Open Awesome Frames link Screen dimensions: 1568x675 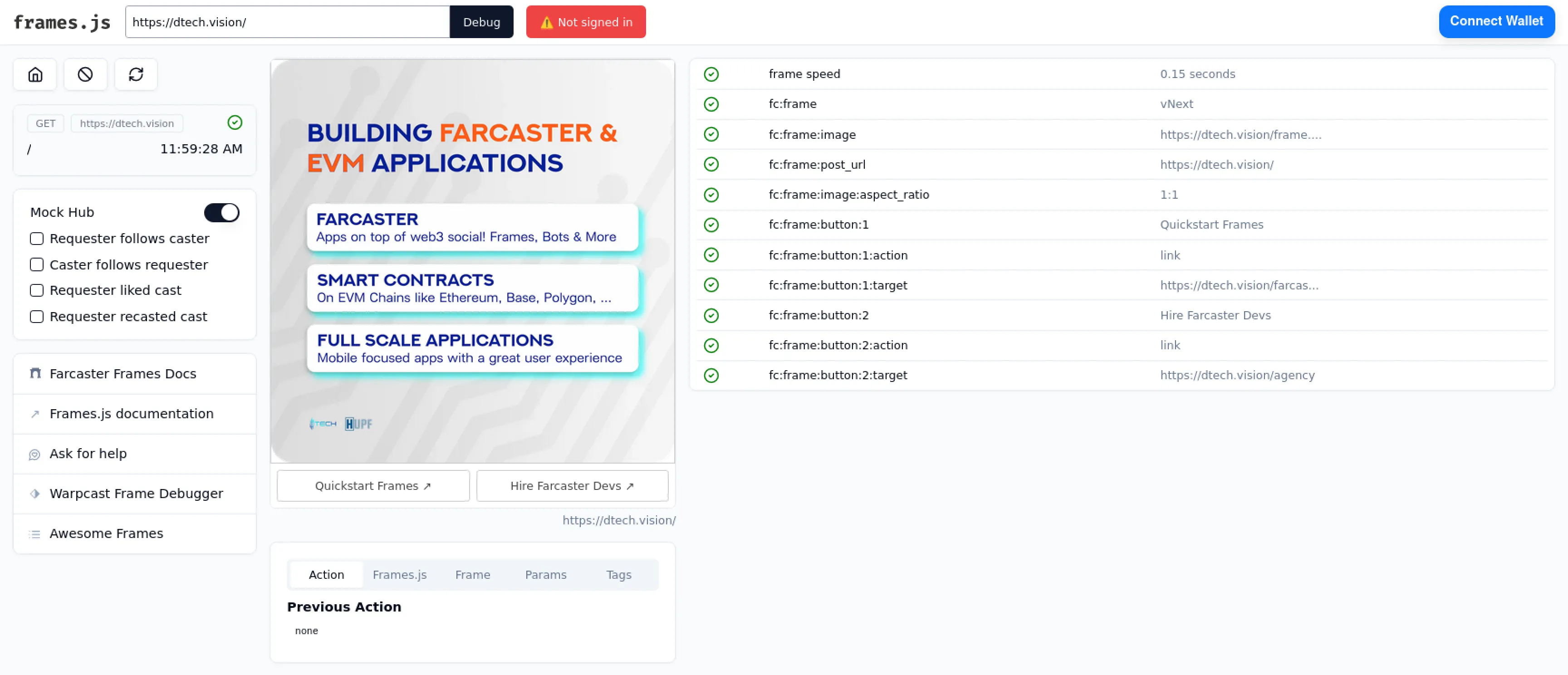[x=134, y=534]
